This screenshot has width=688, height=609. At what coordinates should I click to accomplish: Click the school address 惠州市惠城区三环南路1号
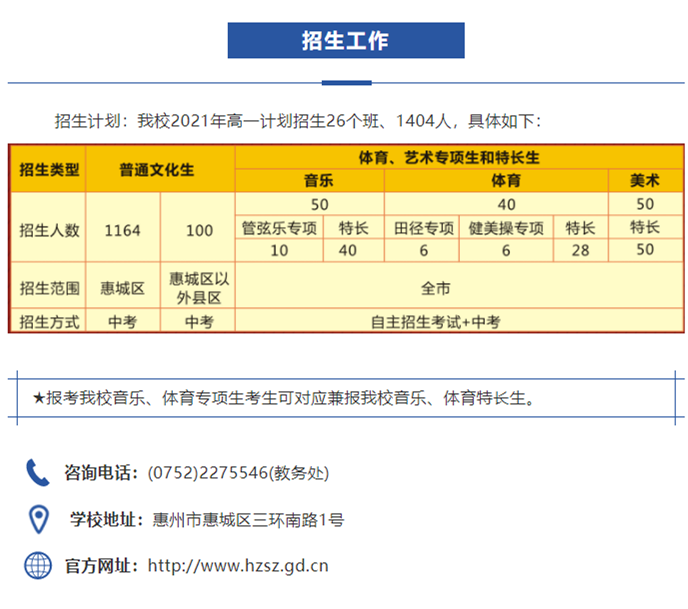(248, 520)
